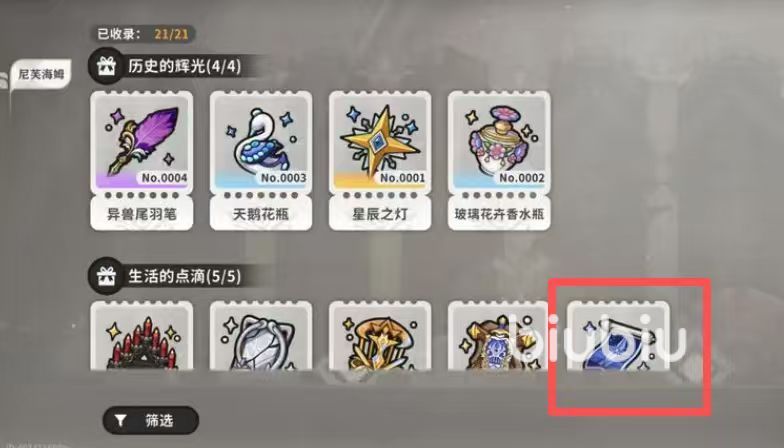Open the silver mirror collectible card
Screen dimensions: 784x448
(x=260, y=336)
